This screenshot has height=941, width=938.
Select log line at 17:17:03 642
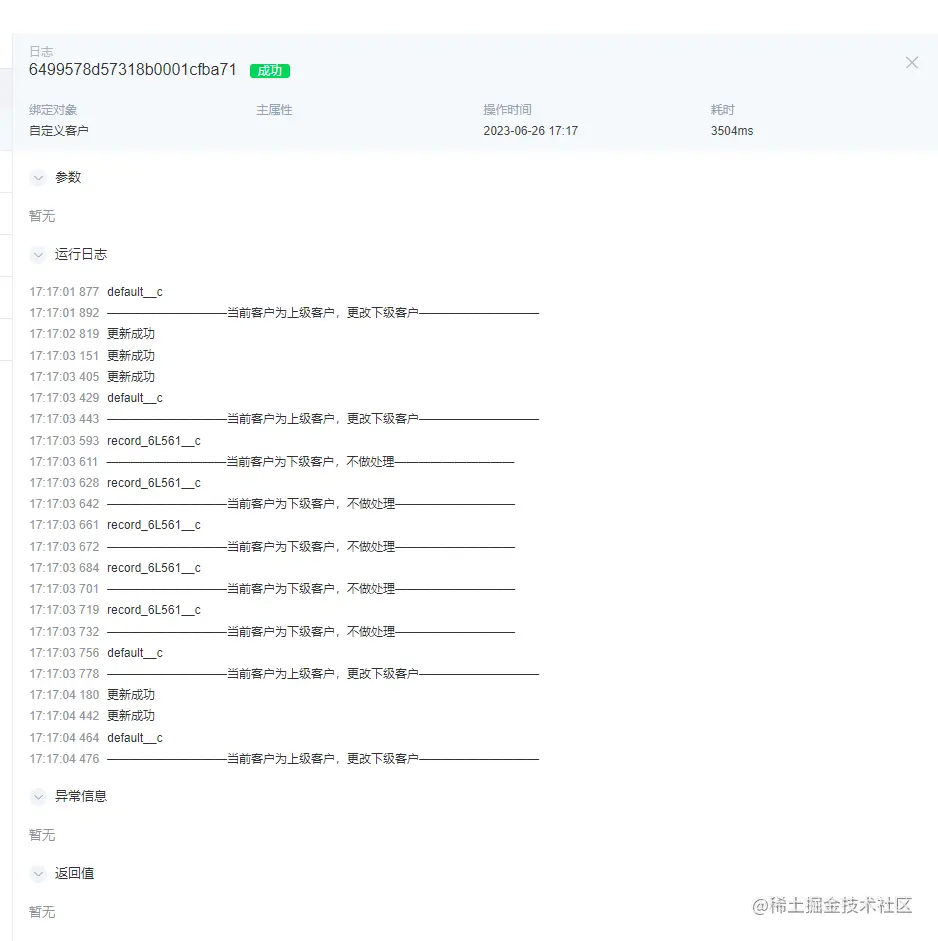[272, 504]
